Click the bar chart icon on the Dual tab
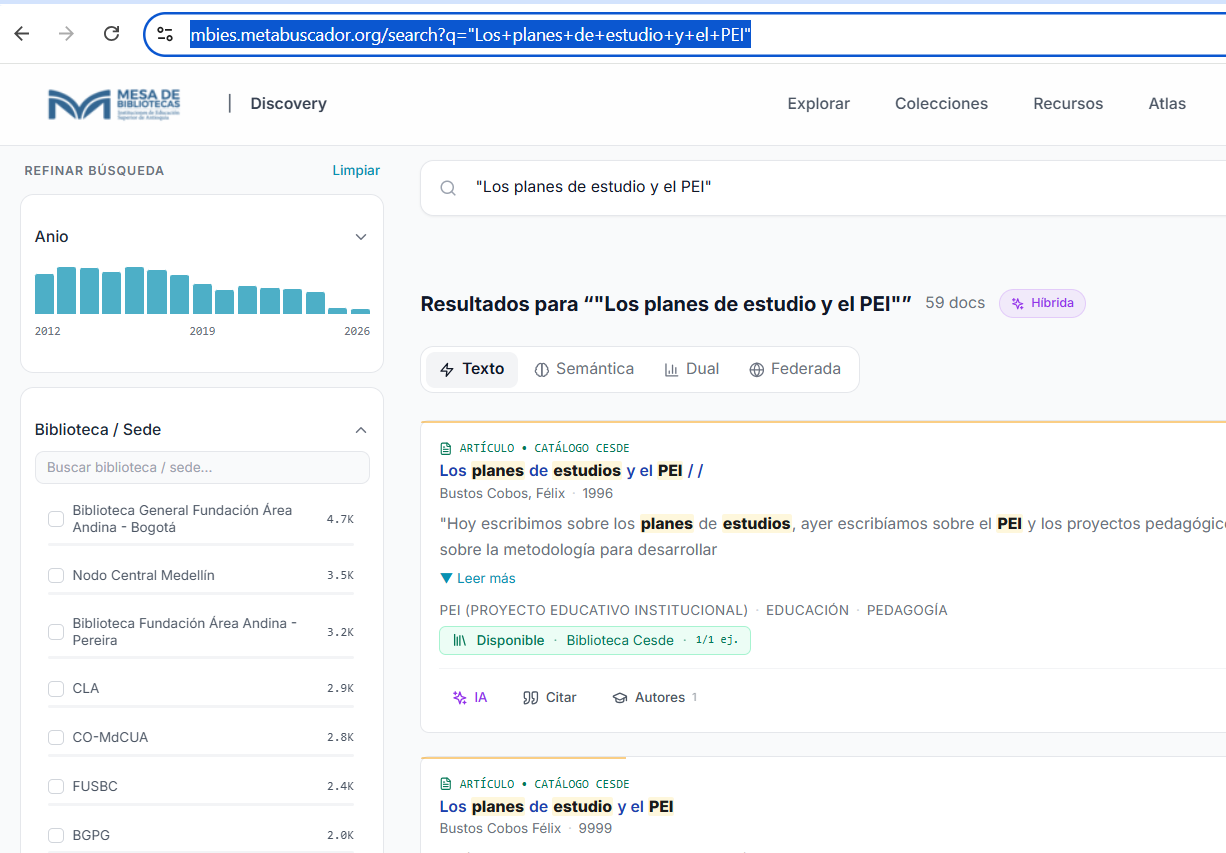The height and width of the screenshot is (853, 1226). pyautogui.click(x=671, y=370)
